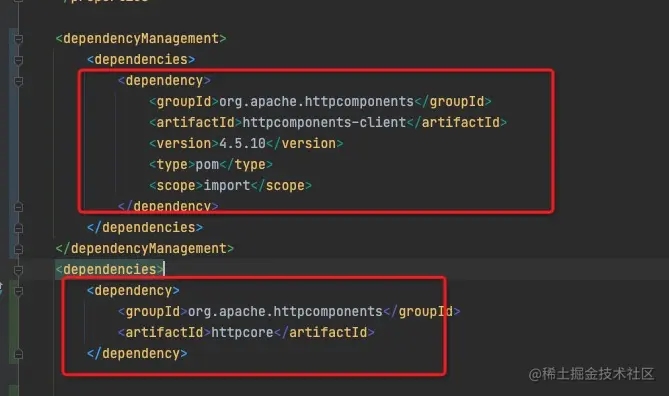The width and height of the screenshot is (669, 396).
Task: Collapse fold marker beside <dependency> of httpcomponents-client
Action: 18,81
